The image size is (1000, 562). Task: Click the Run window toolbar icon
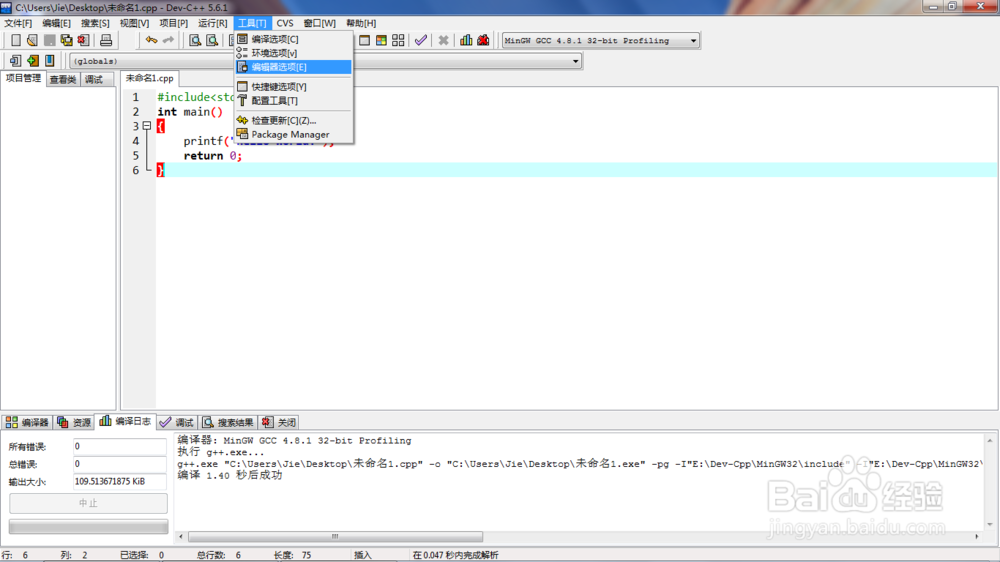click(x=364, y=40)
